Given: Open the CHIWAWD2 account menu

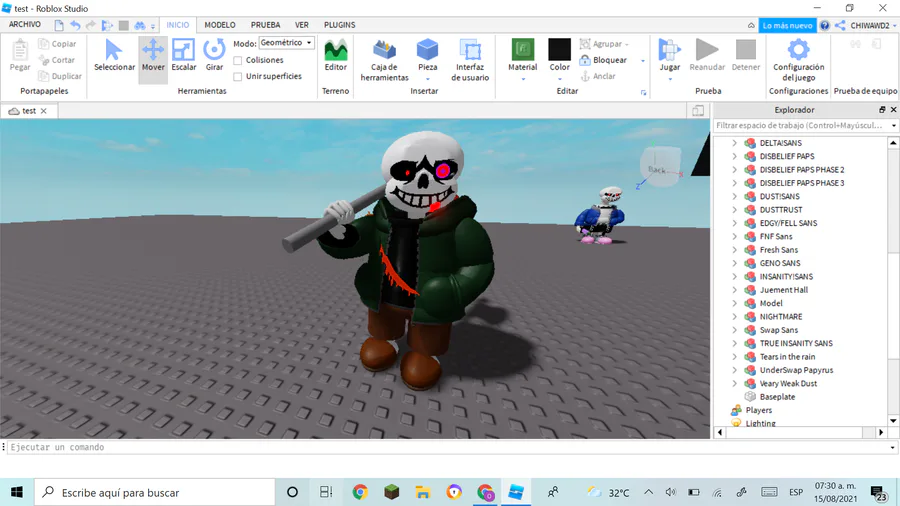Looking at the screenshot, I should (873, 25).
